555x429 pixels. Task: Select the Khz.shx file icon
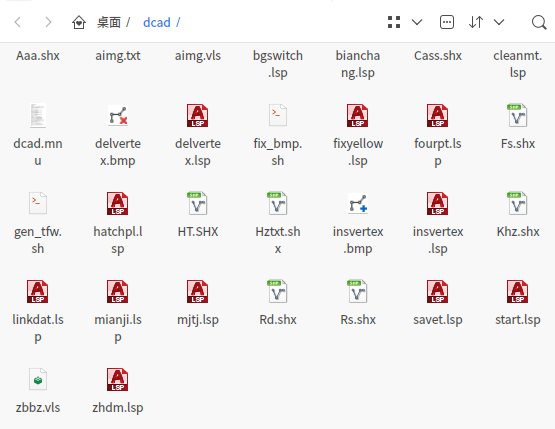click(517, 204)
